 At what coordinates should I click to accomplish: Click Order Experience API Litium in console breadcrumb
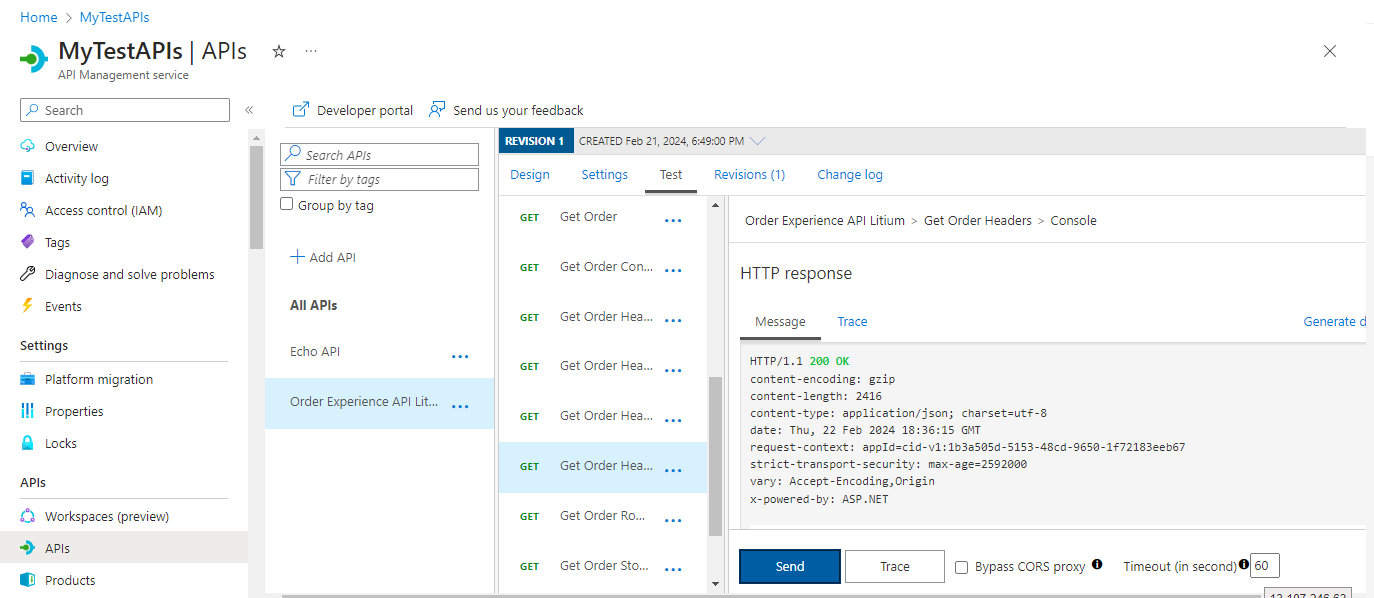pyautogui.click(x=825, y=220)
